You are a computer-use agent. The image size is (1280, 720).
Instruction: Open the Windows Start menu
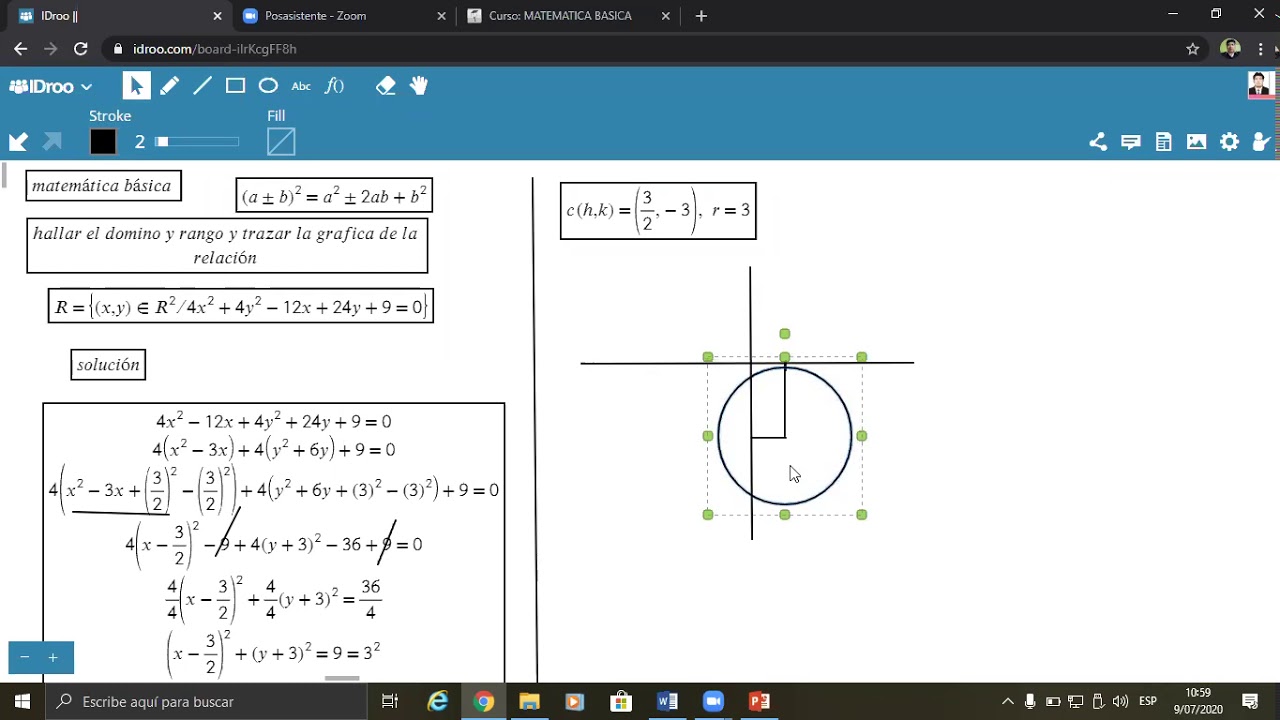[x=22, y=701]
